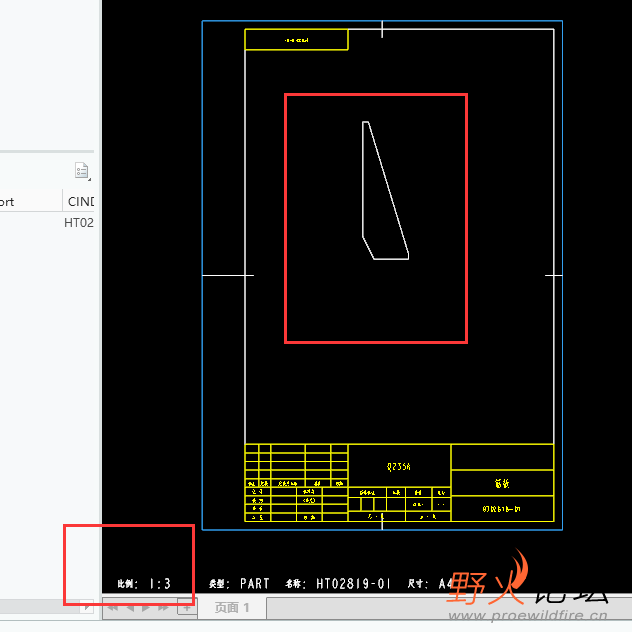Click the CIND column header
The image size is (632, 632).
pyautogui.click(x=79, y=201)
